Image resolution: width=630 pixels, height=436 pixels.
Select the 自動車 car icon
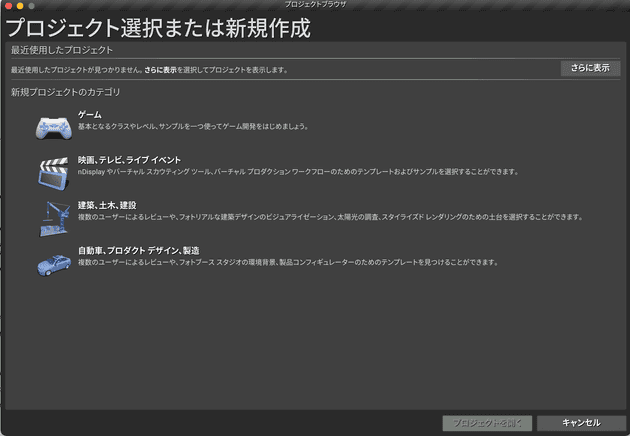tap(54, 265)
